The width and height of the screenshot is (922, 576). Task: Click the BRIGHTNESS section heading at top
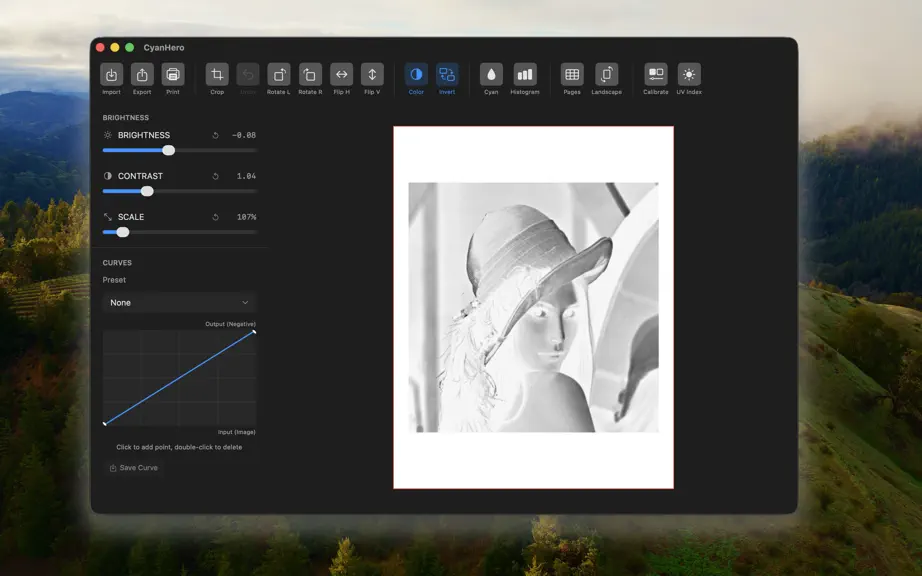click(x=126, y=118)
